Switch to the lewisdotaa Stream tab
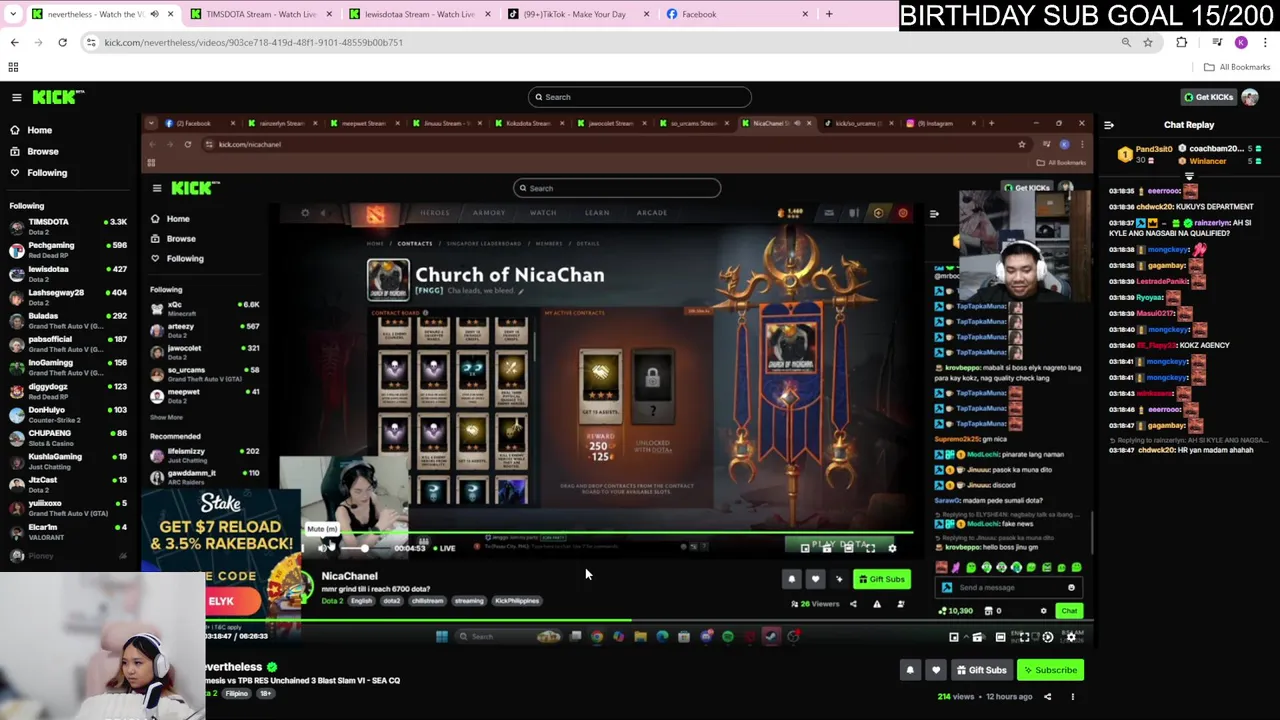Image resolution: width=1280 pixels, height=720 pixels. 418,14
